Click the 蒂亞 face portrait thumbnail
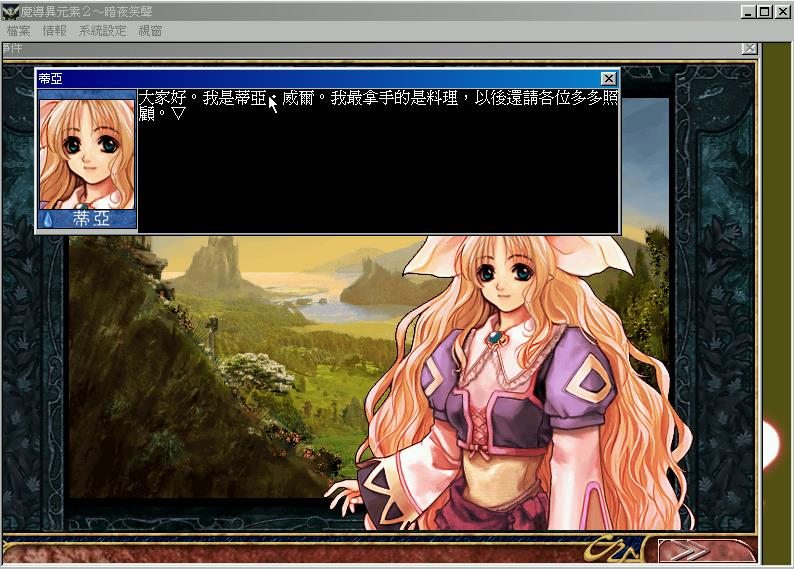This screenshot has width=794, height=569. pos(87,154)
